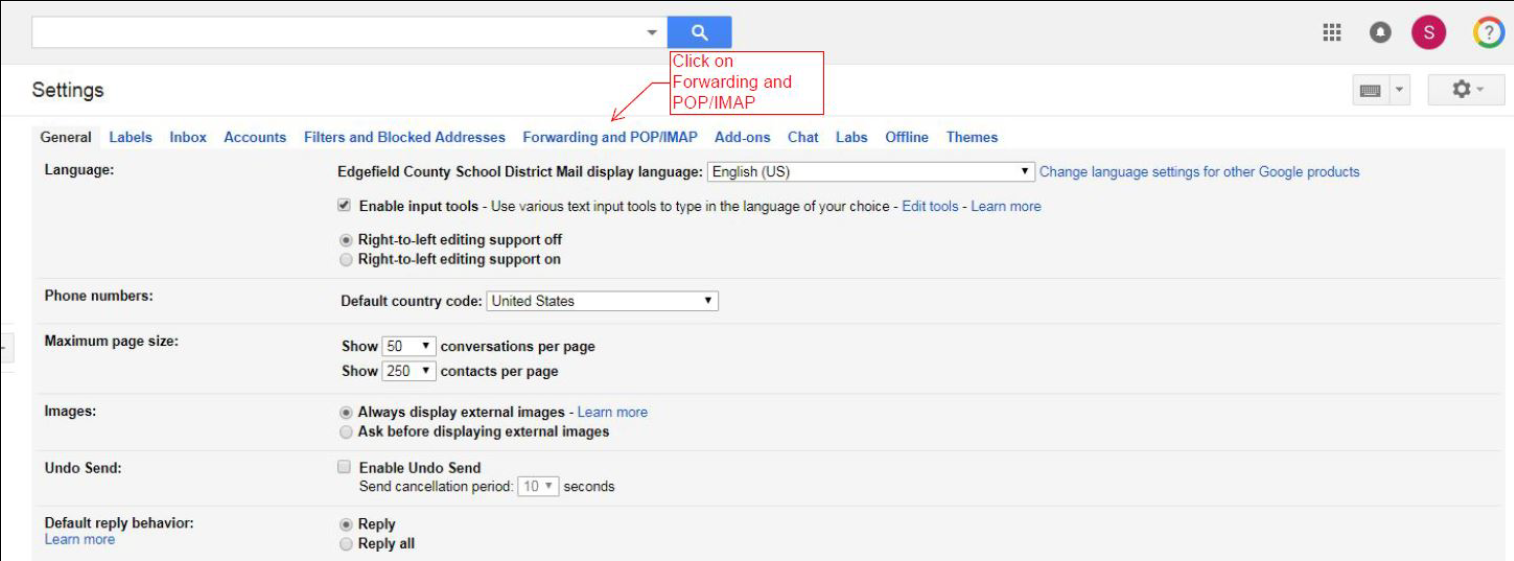
Task: Open the settings gear menu
Action: [x=1466, y=90]
